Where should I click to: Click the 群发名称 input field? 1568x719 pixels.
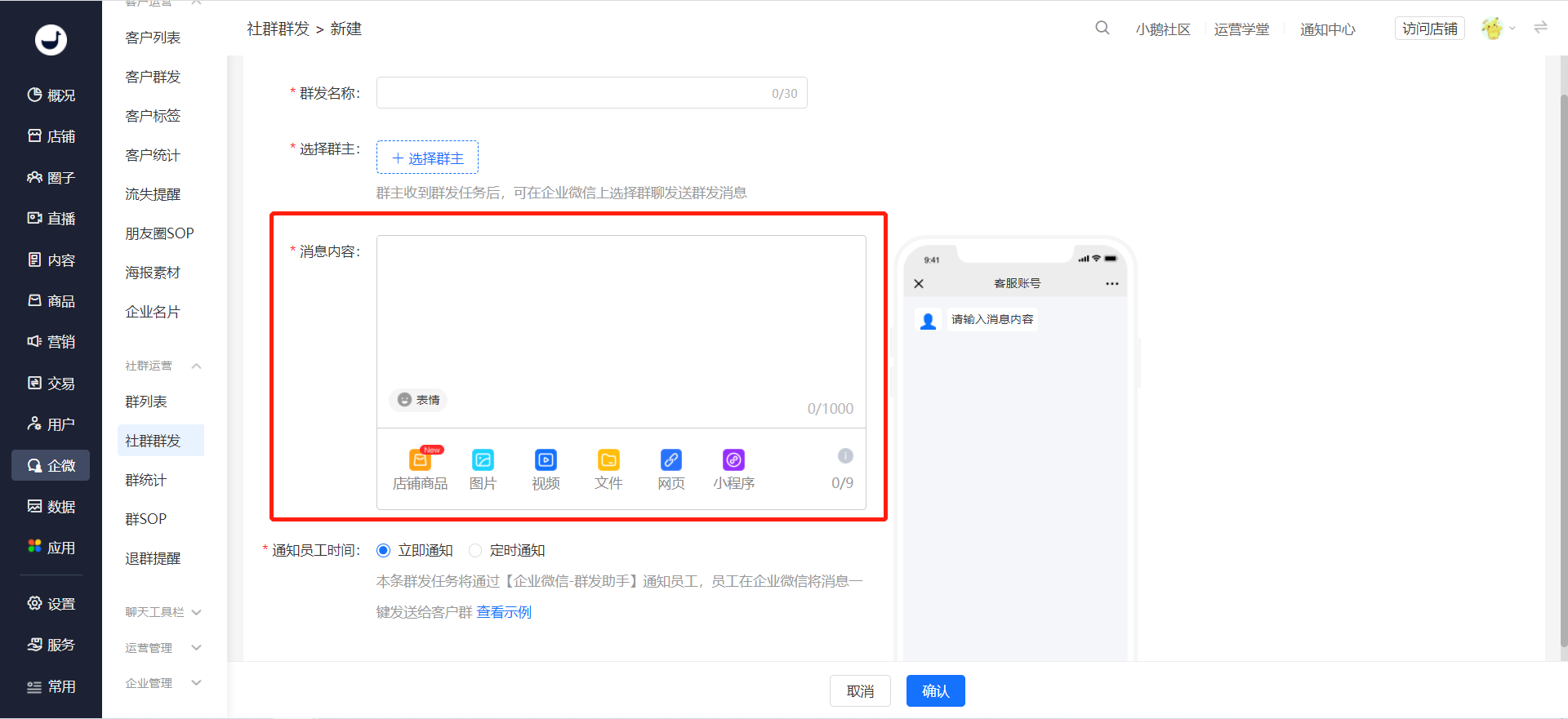coord(591,93)
